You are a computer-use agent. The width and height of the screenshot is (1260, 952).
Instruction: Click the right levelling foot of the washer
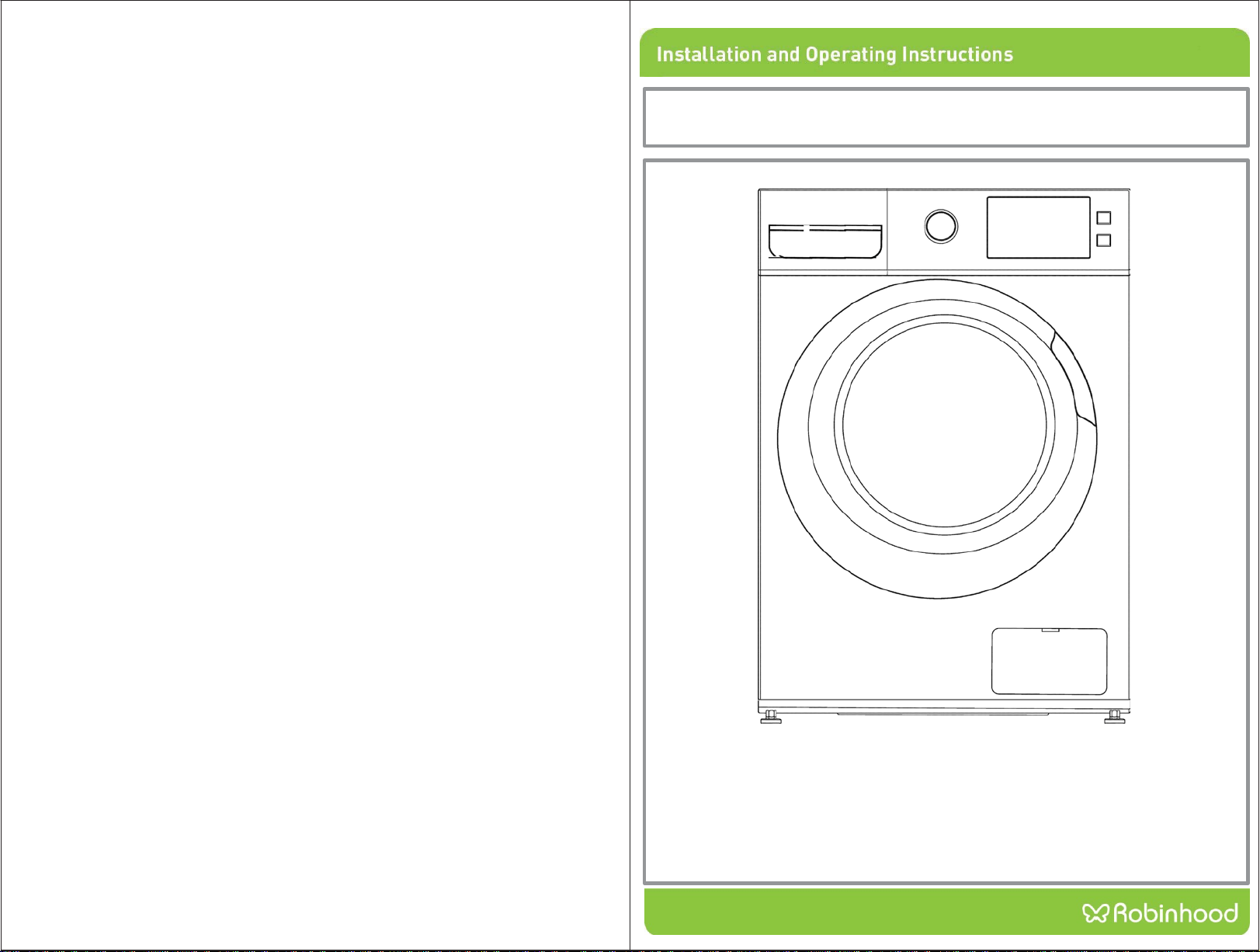tap(1114, 717)
